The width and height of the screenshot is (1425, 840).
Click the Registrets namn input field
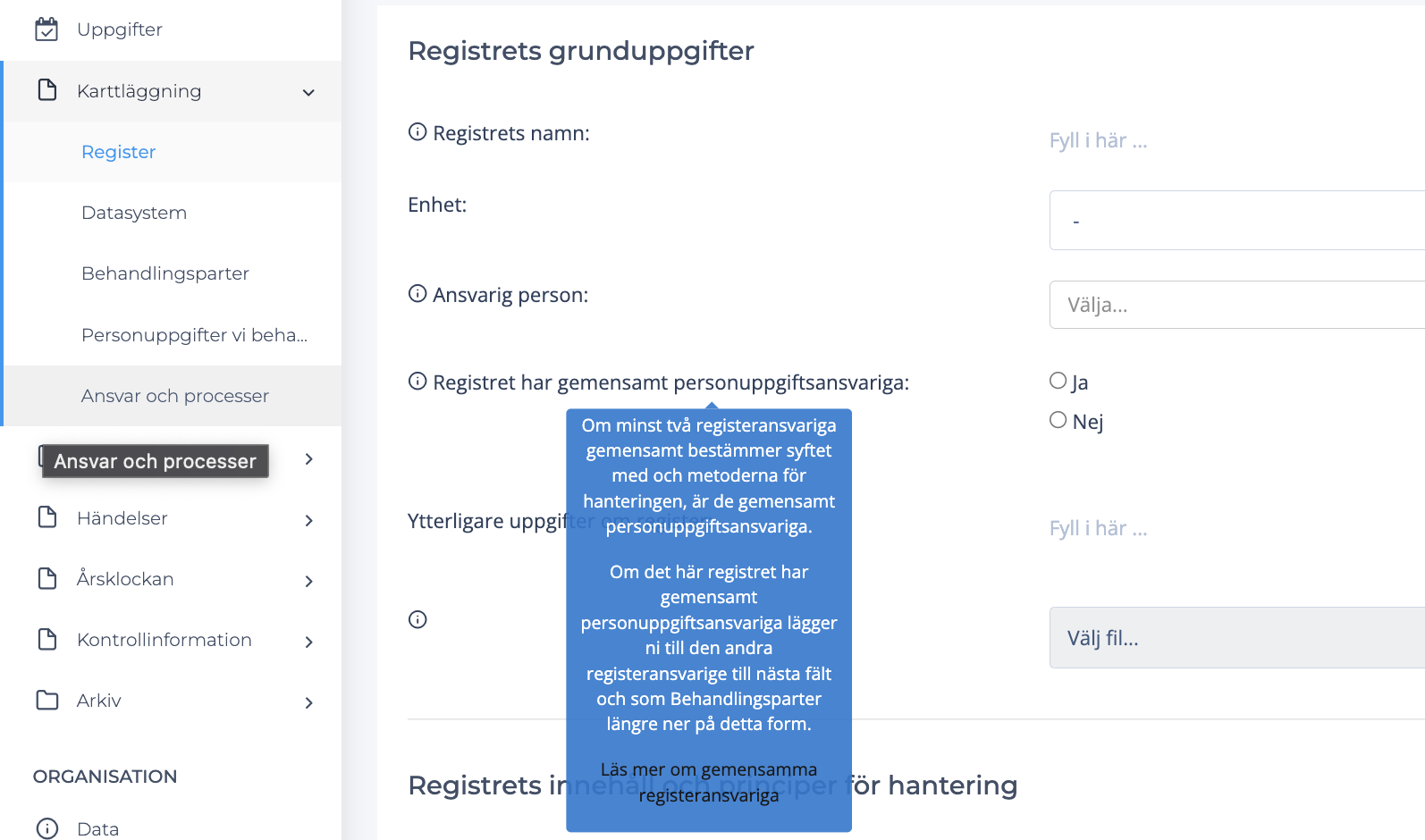[x=1234, y=141]
